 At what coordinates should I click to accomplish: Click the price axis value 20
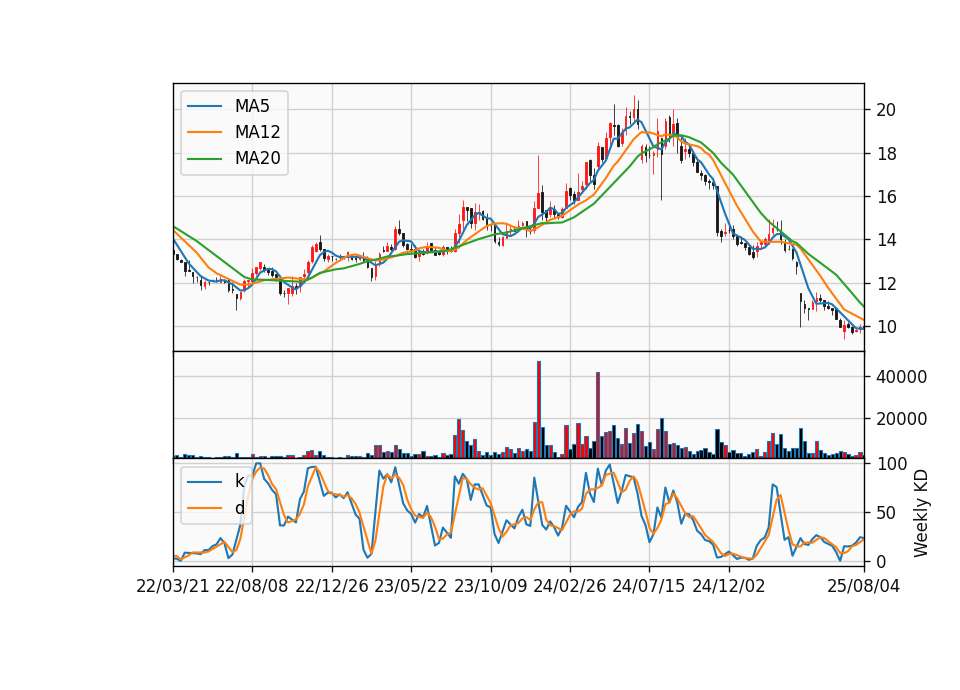point(886,110)
